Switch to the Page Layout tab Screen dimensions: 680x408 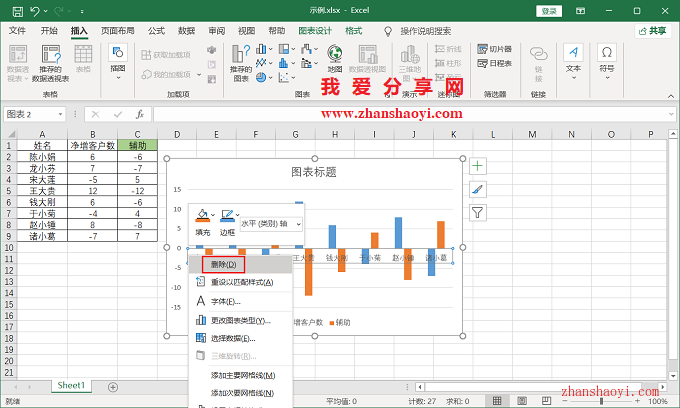(x=118, y=31)
